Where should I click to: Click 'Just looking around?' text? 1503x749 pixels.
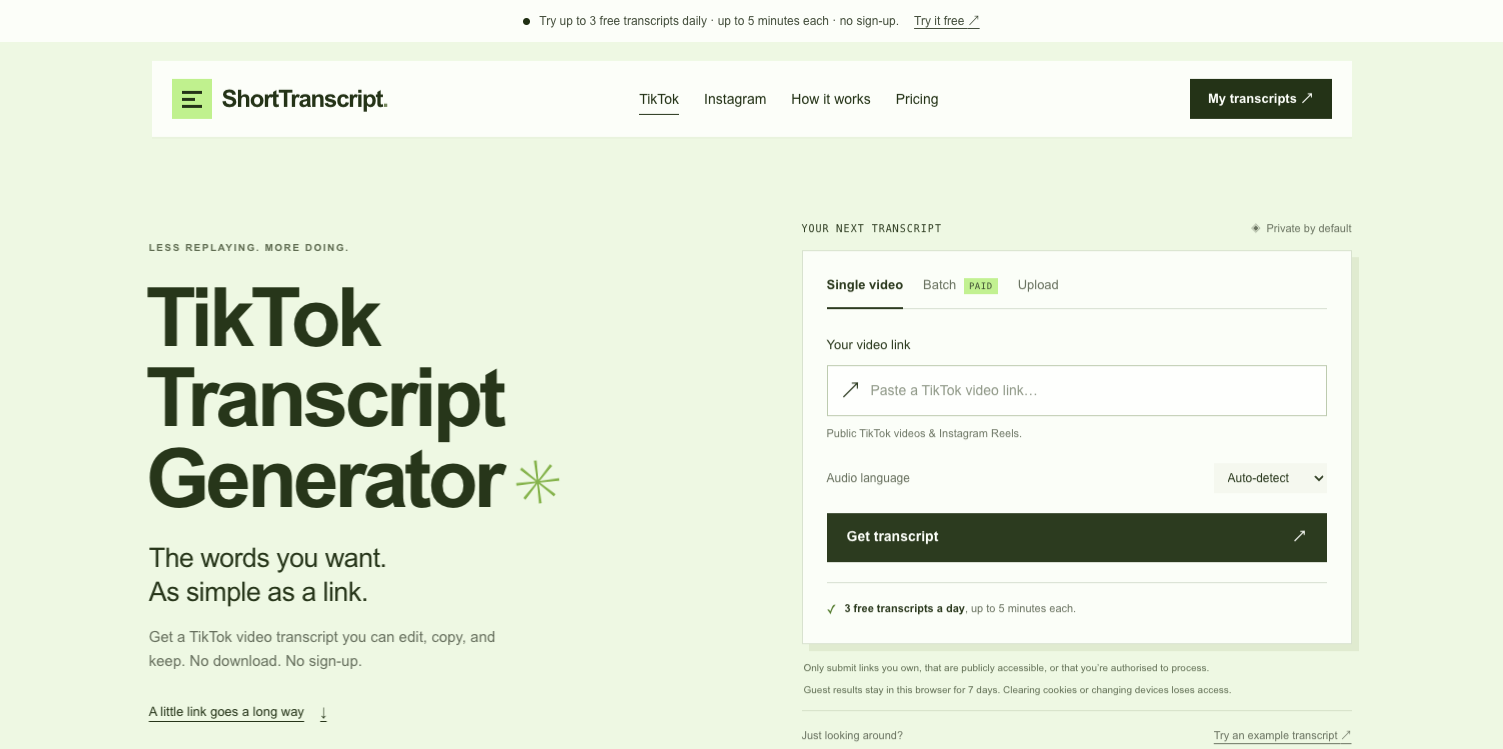coord(852,736)
